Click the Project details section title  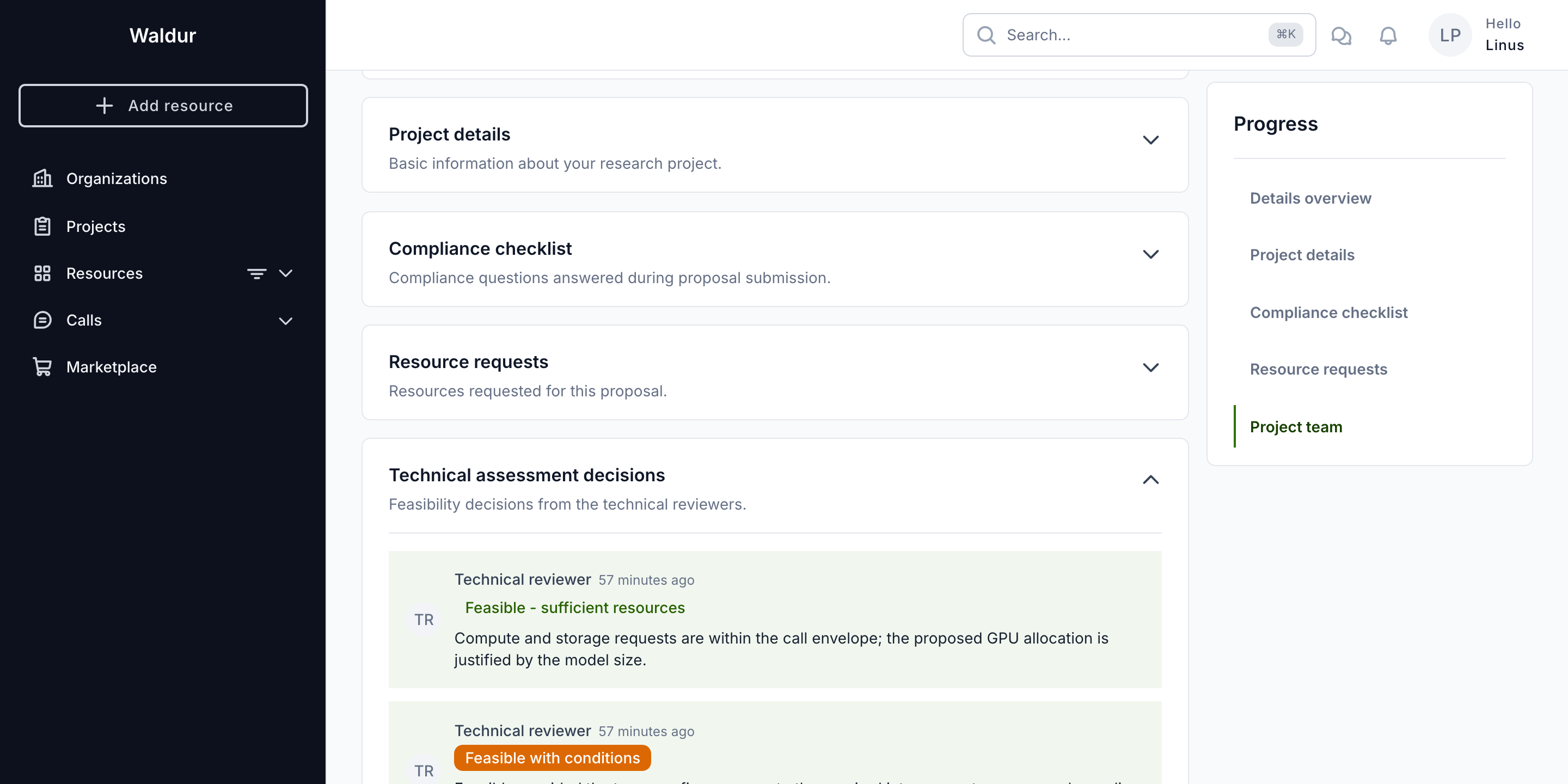tap(449, 134)
